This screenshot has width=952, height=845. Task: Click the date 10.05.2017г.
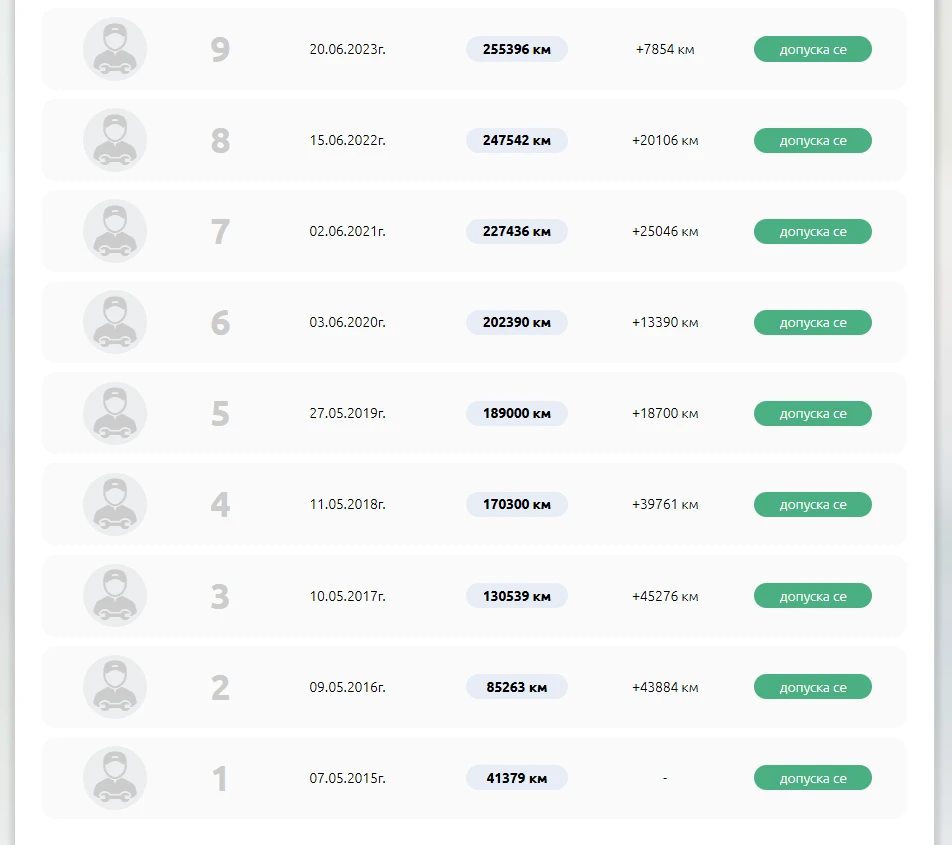(x=347, y=596)
